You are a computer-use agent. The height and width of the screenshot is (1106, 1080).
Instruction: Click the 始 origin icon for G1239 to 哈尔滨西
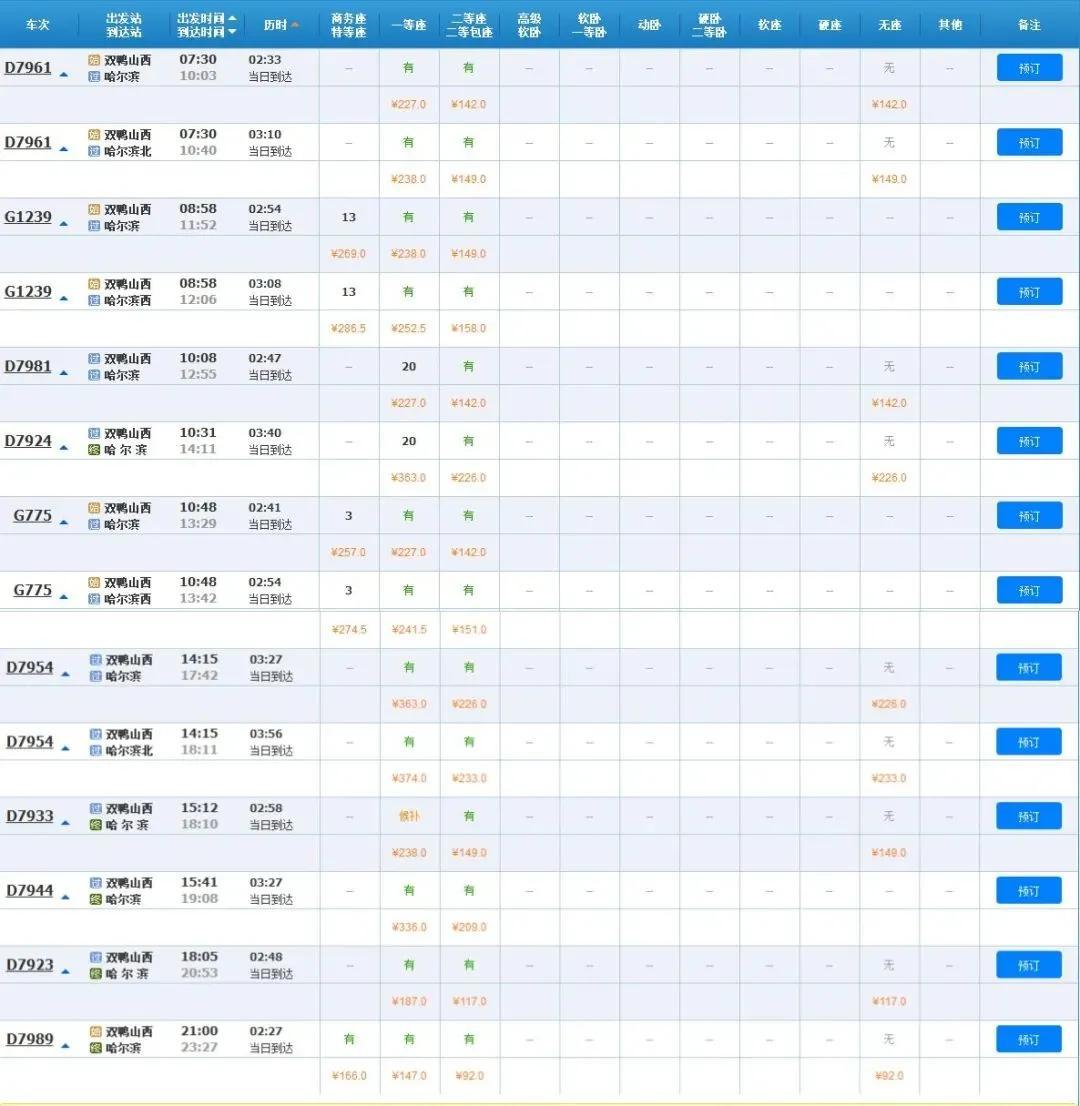point(95,284)
